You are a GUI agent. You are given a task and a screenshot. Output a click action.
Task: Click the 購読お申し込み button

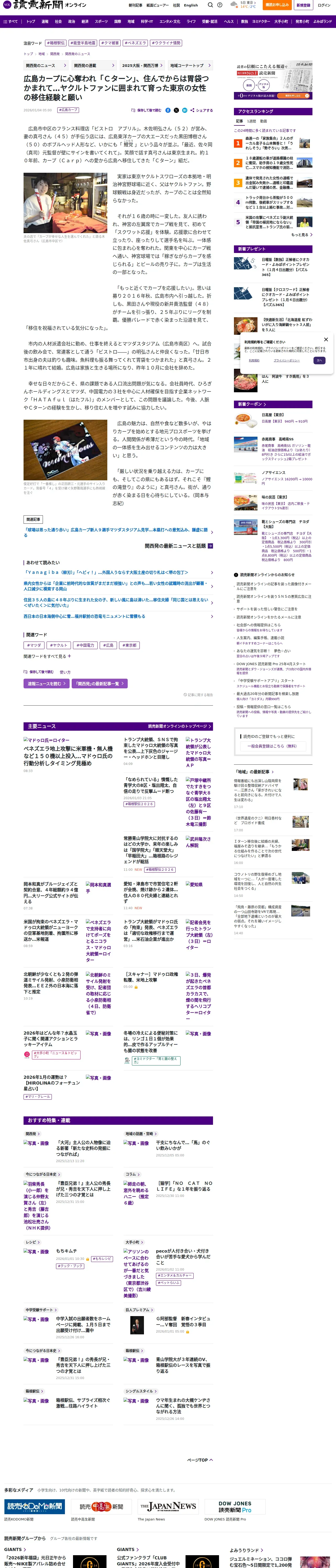[277, 5]
